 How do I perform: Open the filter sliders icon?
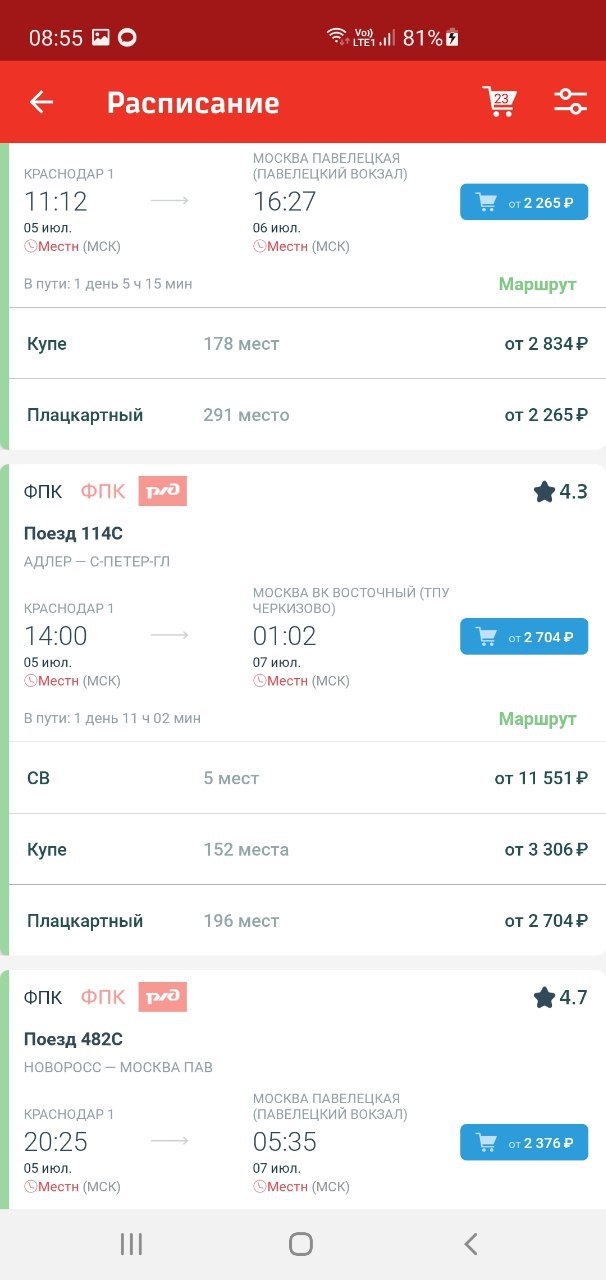point(571,102)
